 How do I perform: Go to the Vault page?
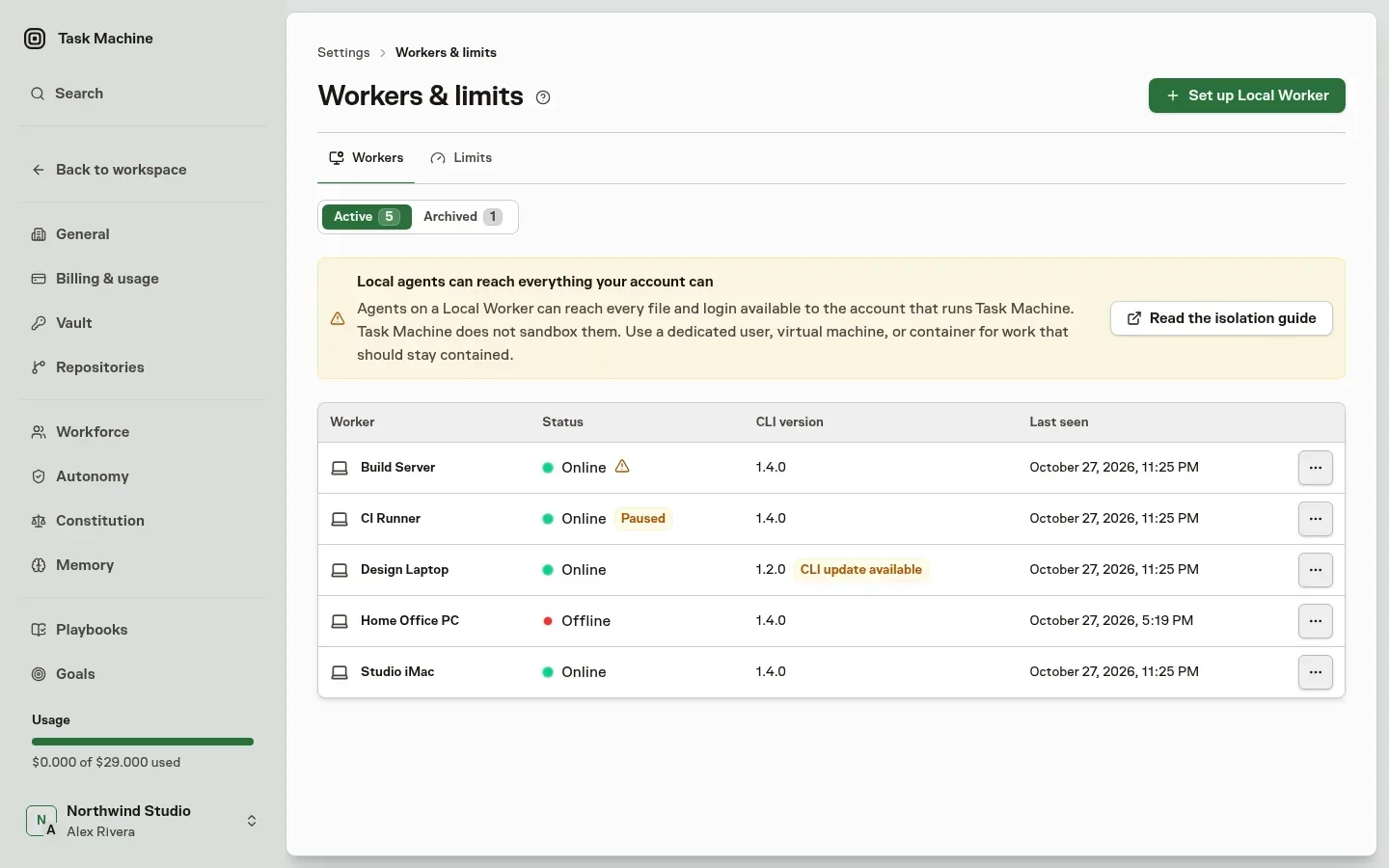[143, 323]
